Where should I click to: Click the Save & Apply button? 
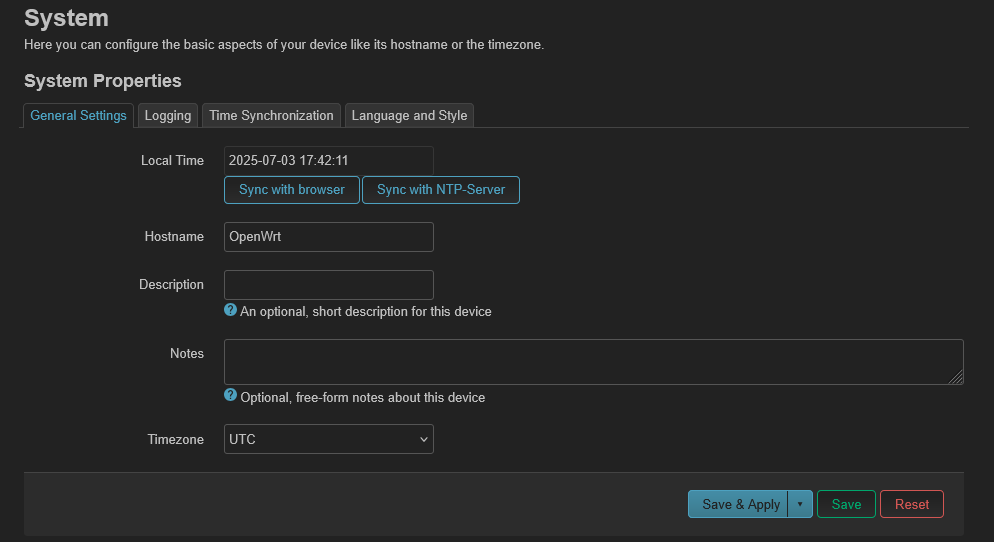738,504
